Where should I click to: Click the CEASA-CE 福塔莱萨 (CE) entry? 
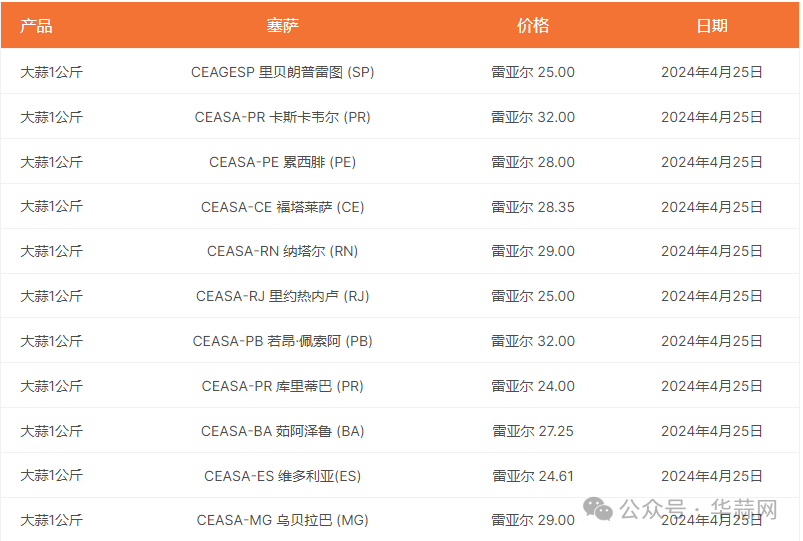(x=282, y=207)
